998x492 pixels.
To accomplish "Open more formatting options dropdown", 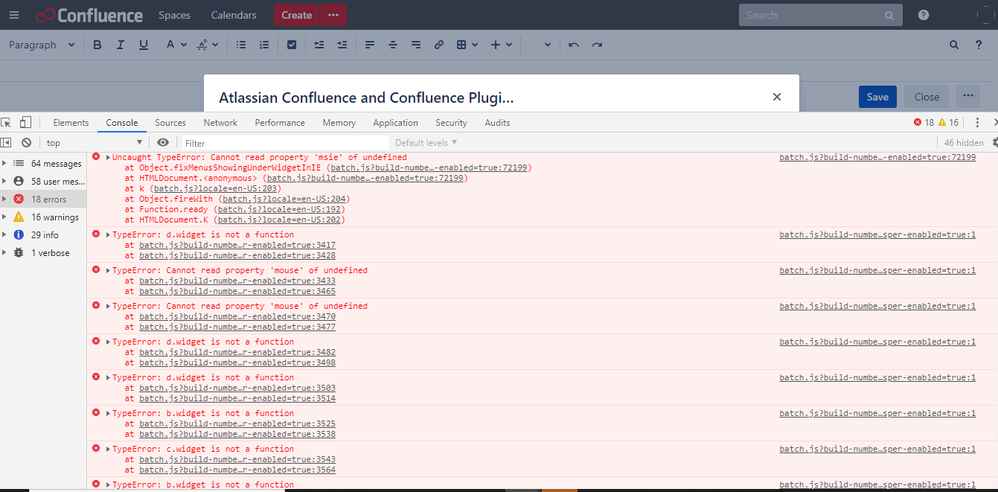I will (x=207, y=45).
